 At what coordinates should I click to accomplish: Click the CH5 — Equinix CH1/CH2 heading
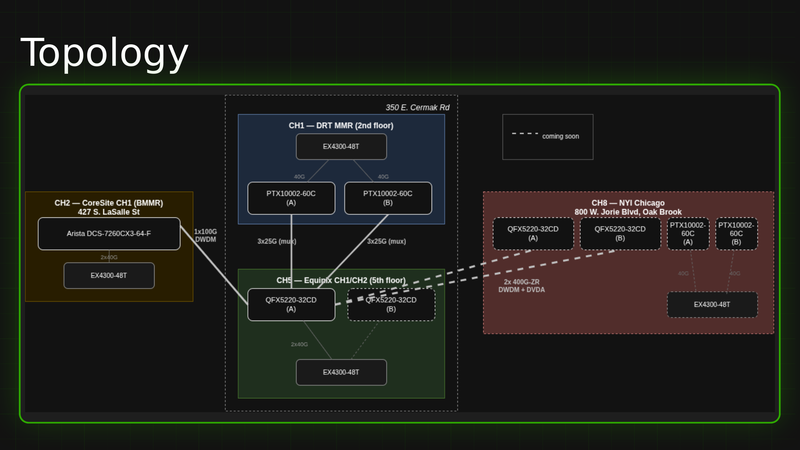coord(341,280)
